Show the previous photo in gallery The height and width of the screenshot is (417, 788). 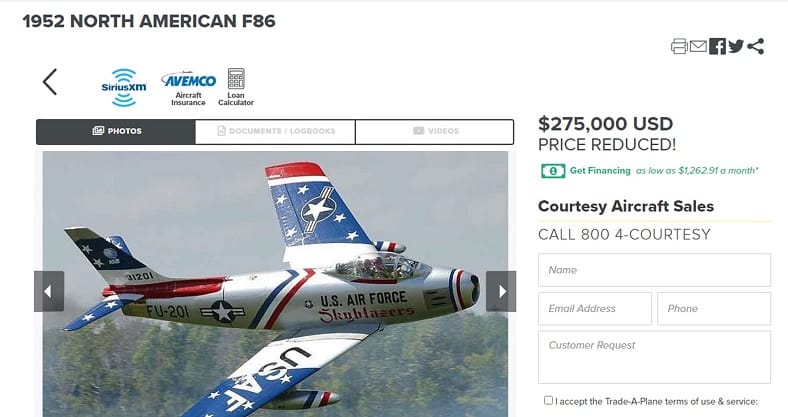coord(49,291)
